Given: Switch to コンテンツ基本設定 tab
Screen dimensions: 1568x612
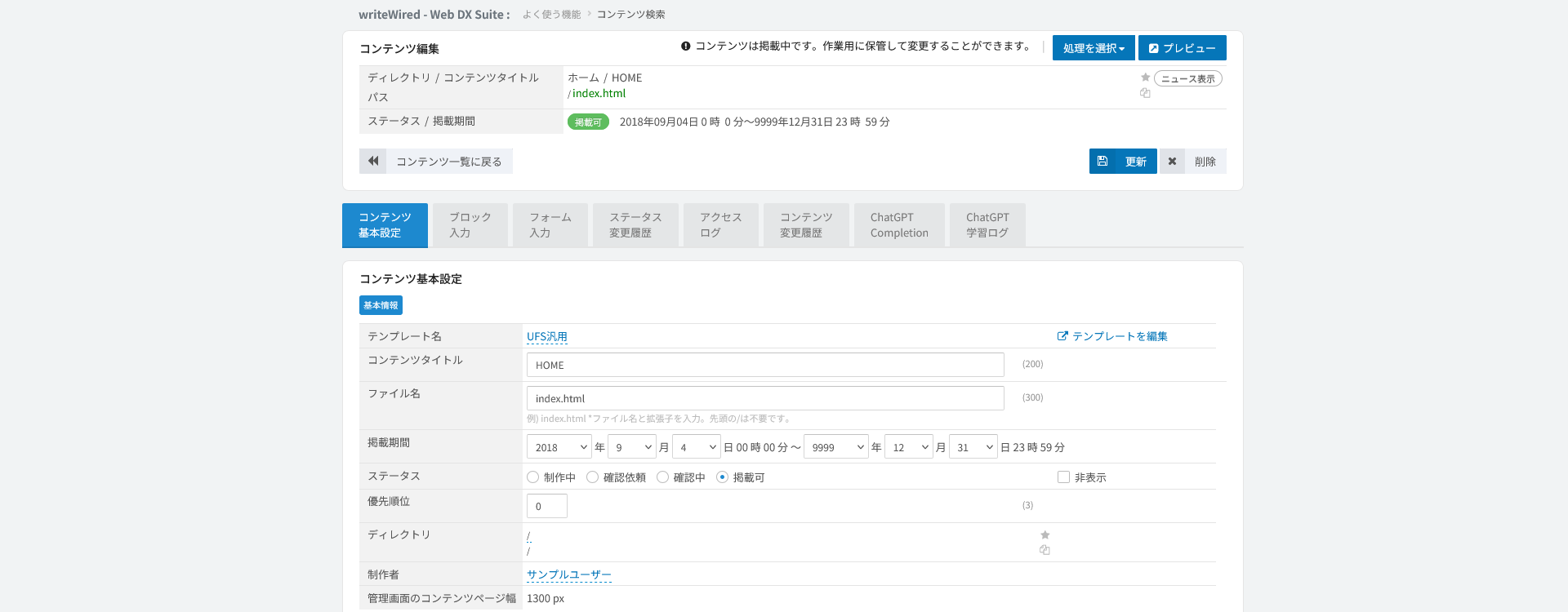Looking at the screenshot, I should 385,225.
